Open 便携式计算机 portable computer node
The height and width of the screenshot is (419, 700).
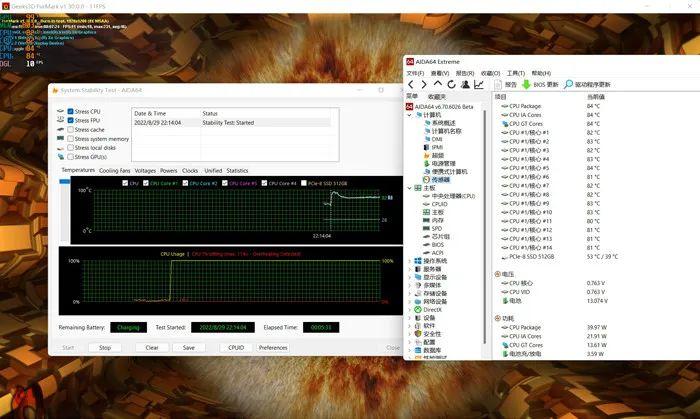(449, 171)
